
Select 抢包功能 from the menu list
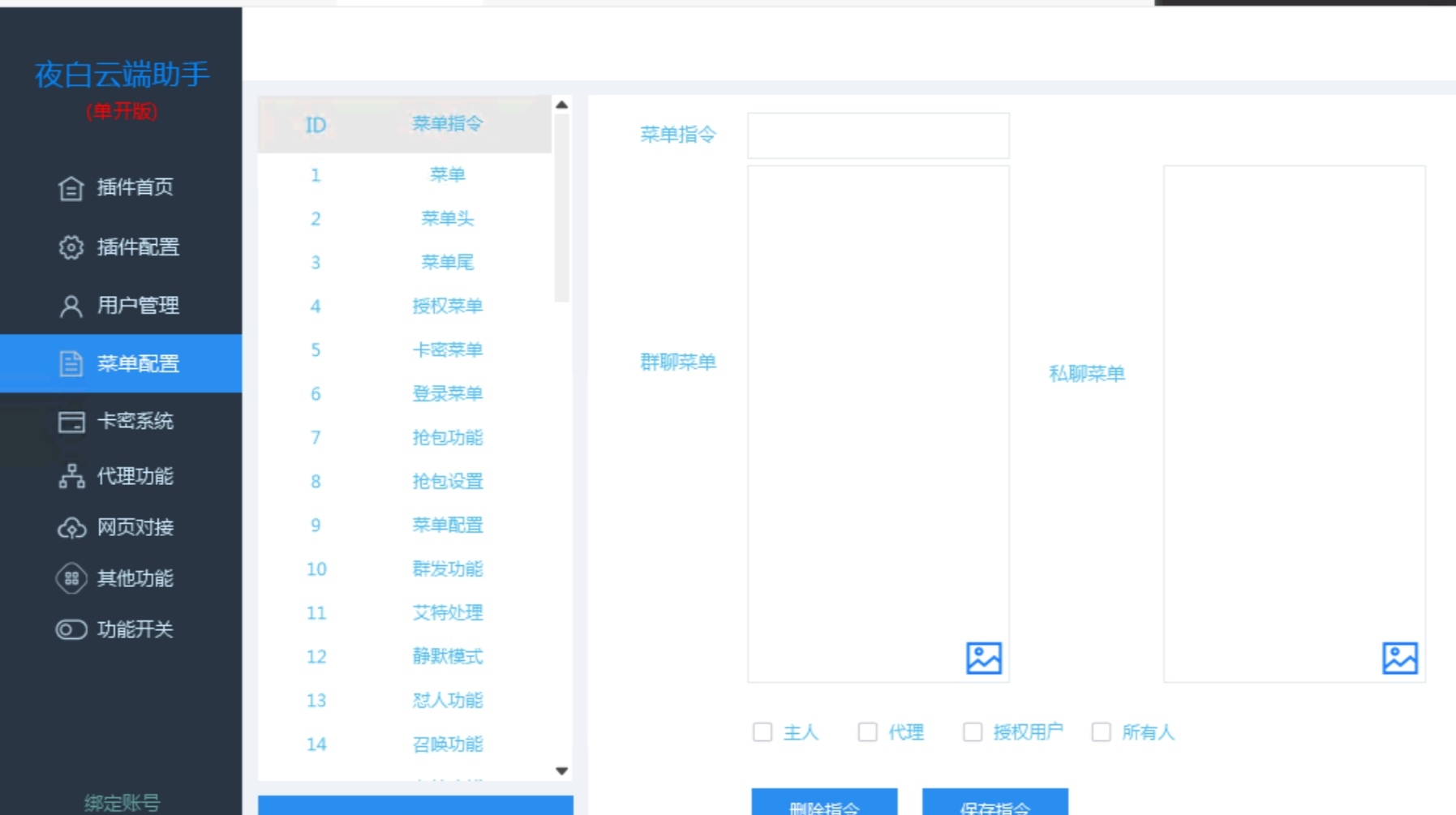pyautogui.click(x=449, y=437)
